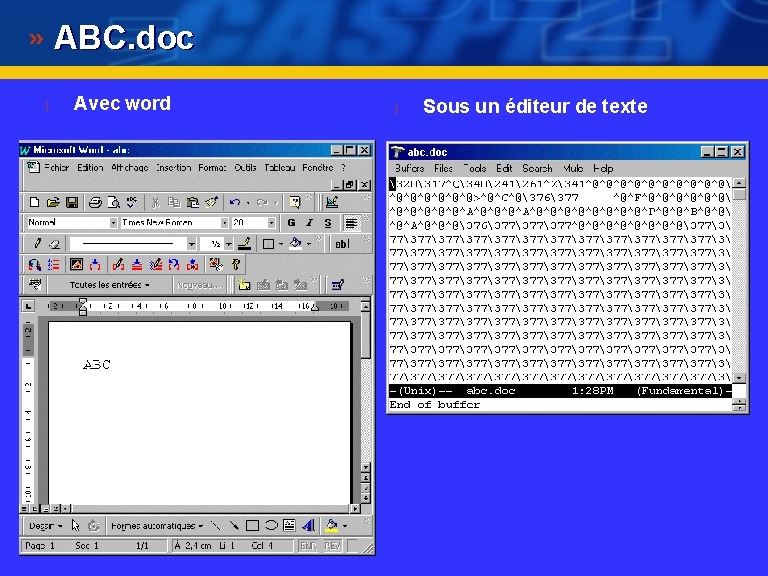Click the Print icon in Word toolbar
The image size is (768, 576).
[x=95, y=202]
